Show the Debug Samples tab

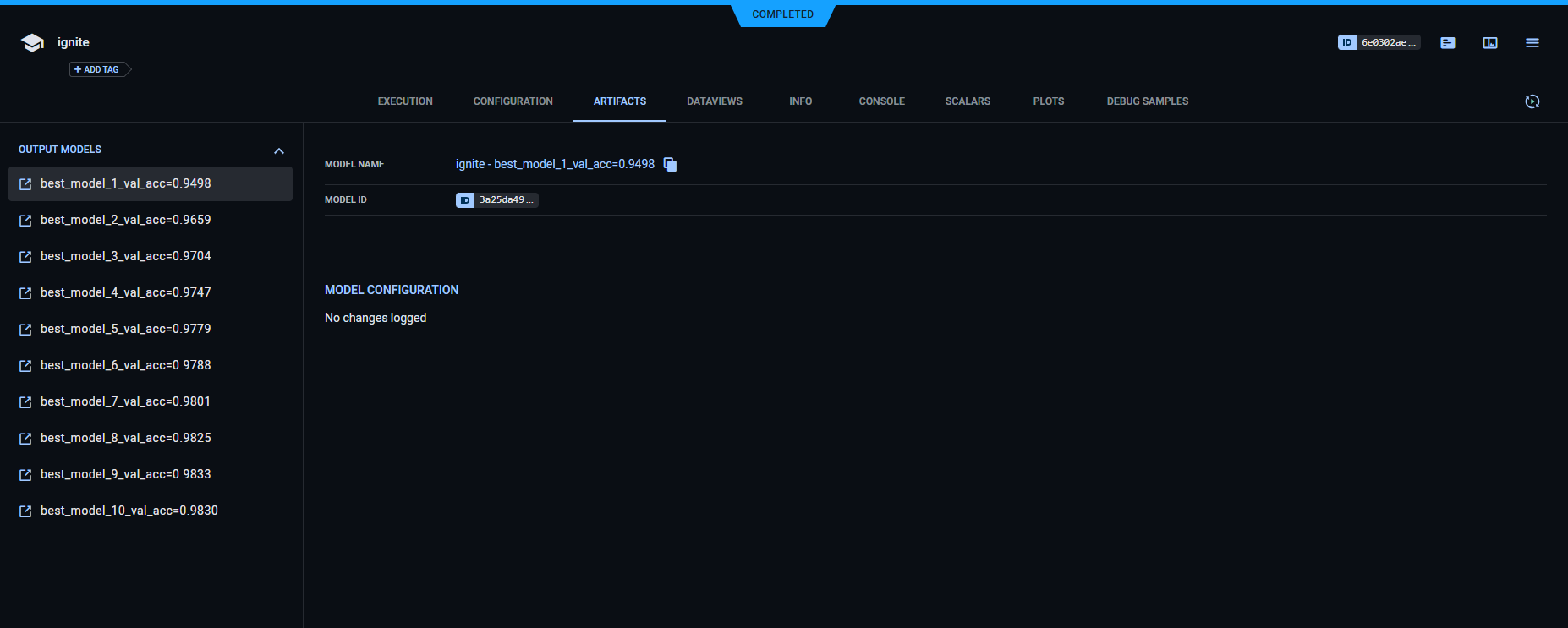[x=1147, y=101]
